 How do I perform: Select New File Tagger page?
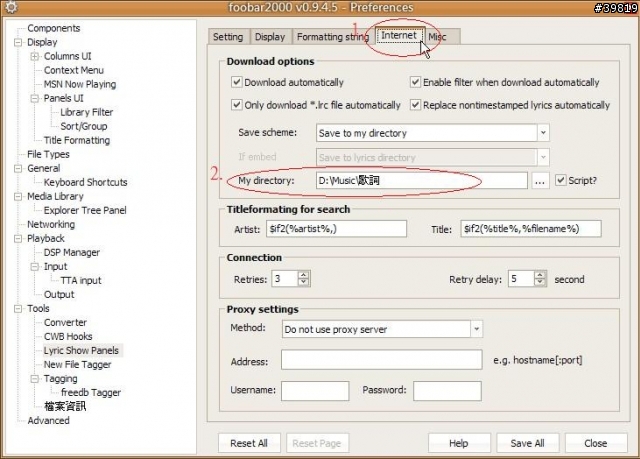click(77, 365)
